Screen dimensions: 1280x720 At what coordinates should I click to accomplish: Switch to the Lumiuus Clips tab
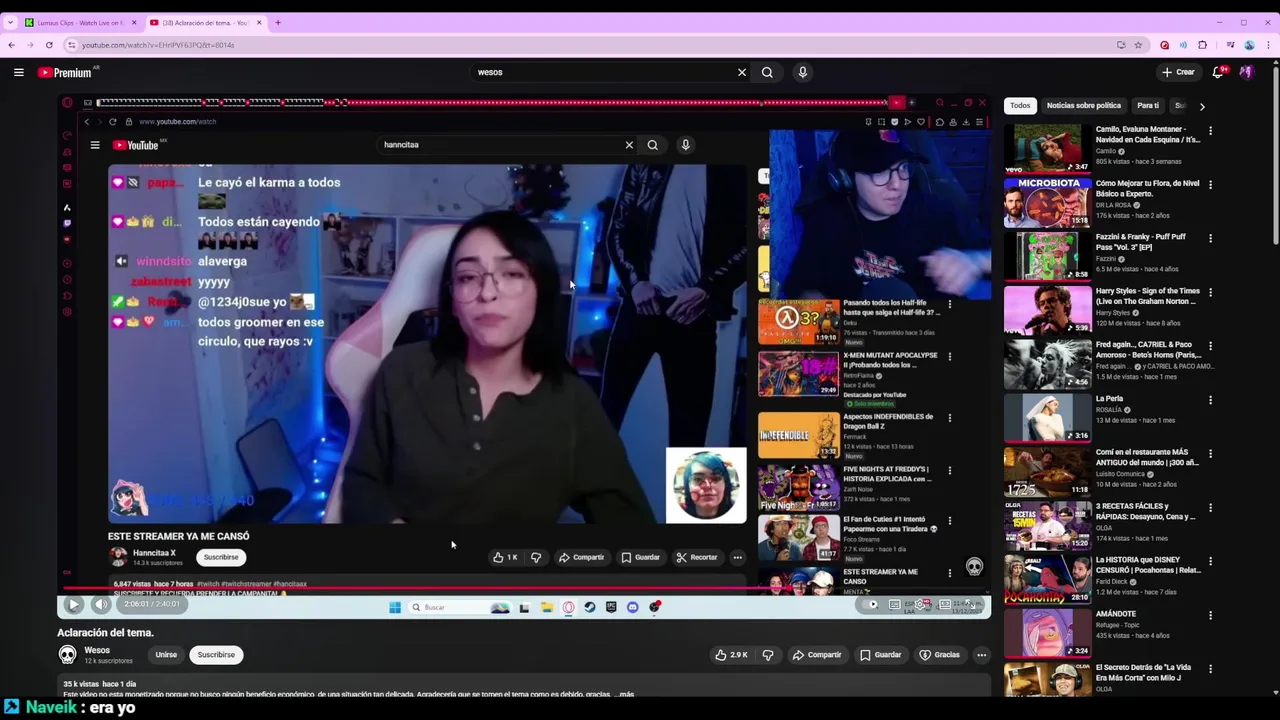80,22
